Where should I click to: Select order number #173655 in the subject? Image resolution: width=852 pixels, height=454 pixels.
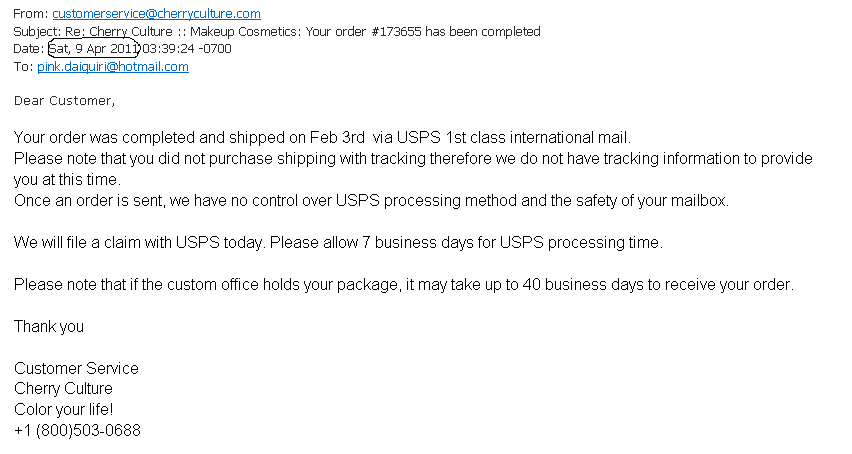coord(396,31)
